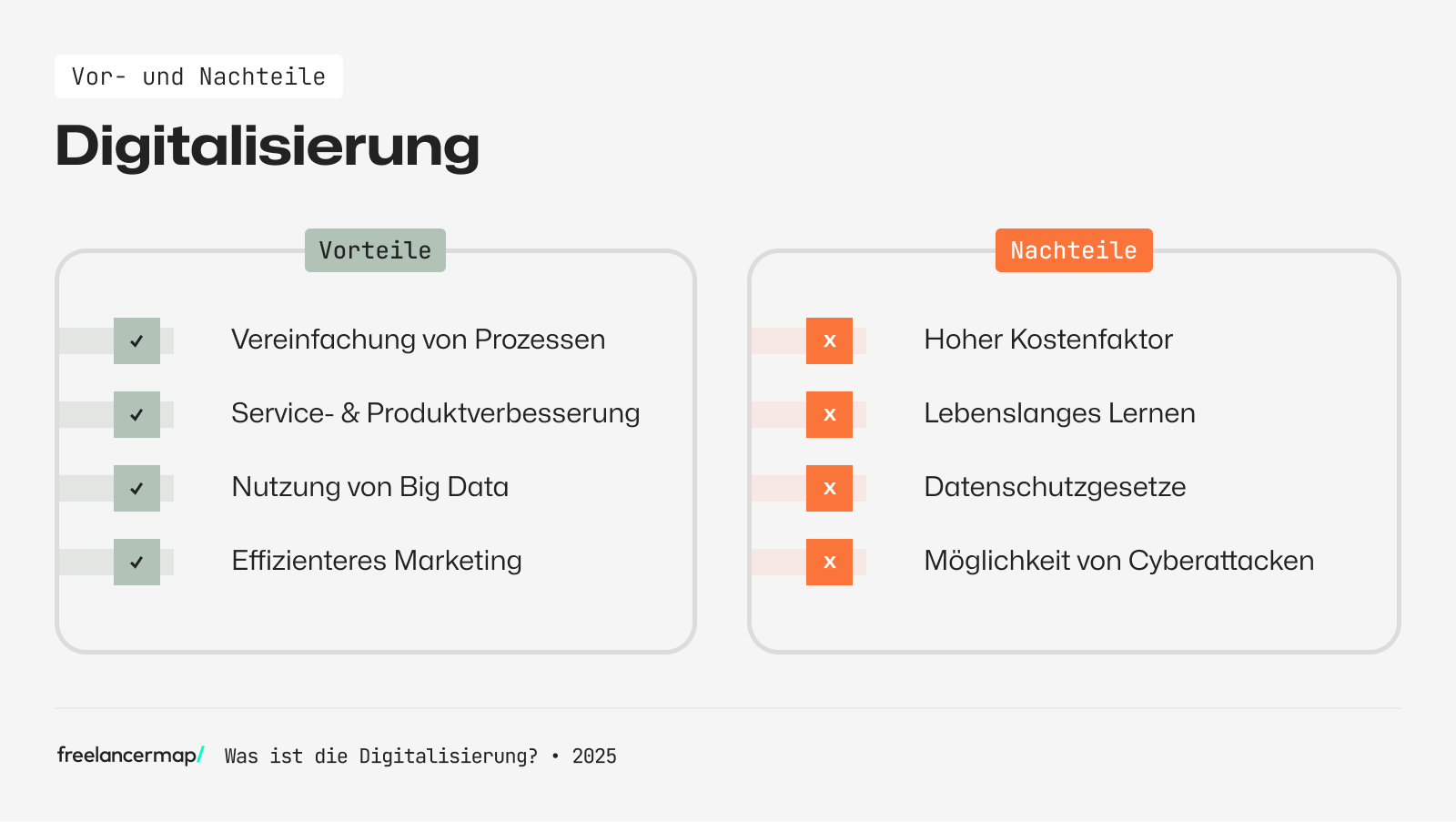The image size is (1456, 822).
Task: Click the 'Vereinfachung von Prozessen' text
Action: [418, 340]
